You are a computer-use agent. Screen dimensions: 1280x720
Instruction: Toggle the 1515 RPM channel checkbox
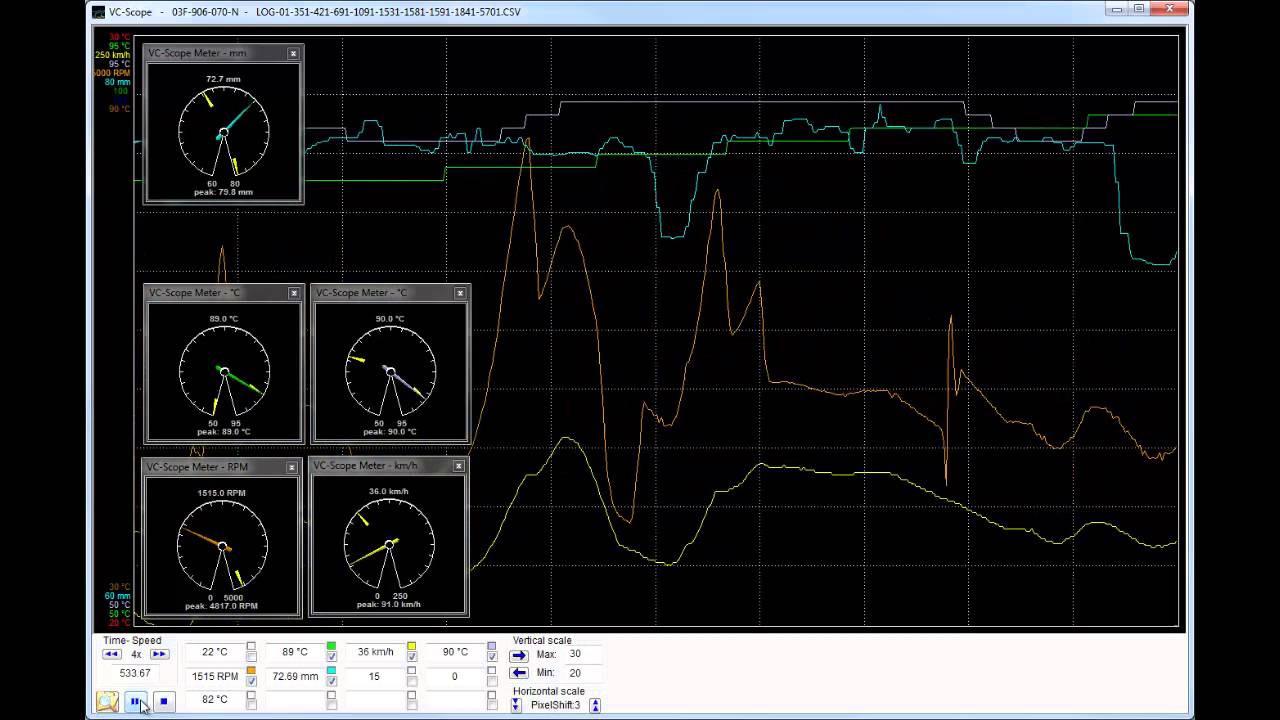click(251, 681)
